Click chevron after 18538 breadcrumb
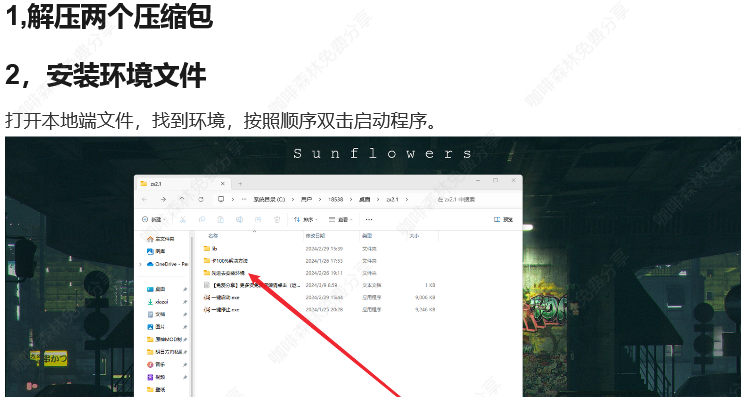741x397 pixels. click(x=351, y=199)
